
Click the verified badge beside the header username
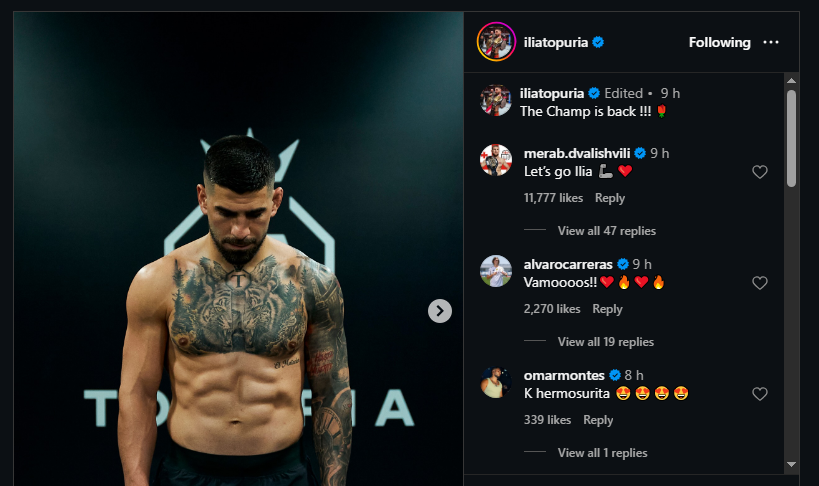pos(598,43)
